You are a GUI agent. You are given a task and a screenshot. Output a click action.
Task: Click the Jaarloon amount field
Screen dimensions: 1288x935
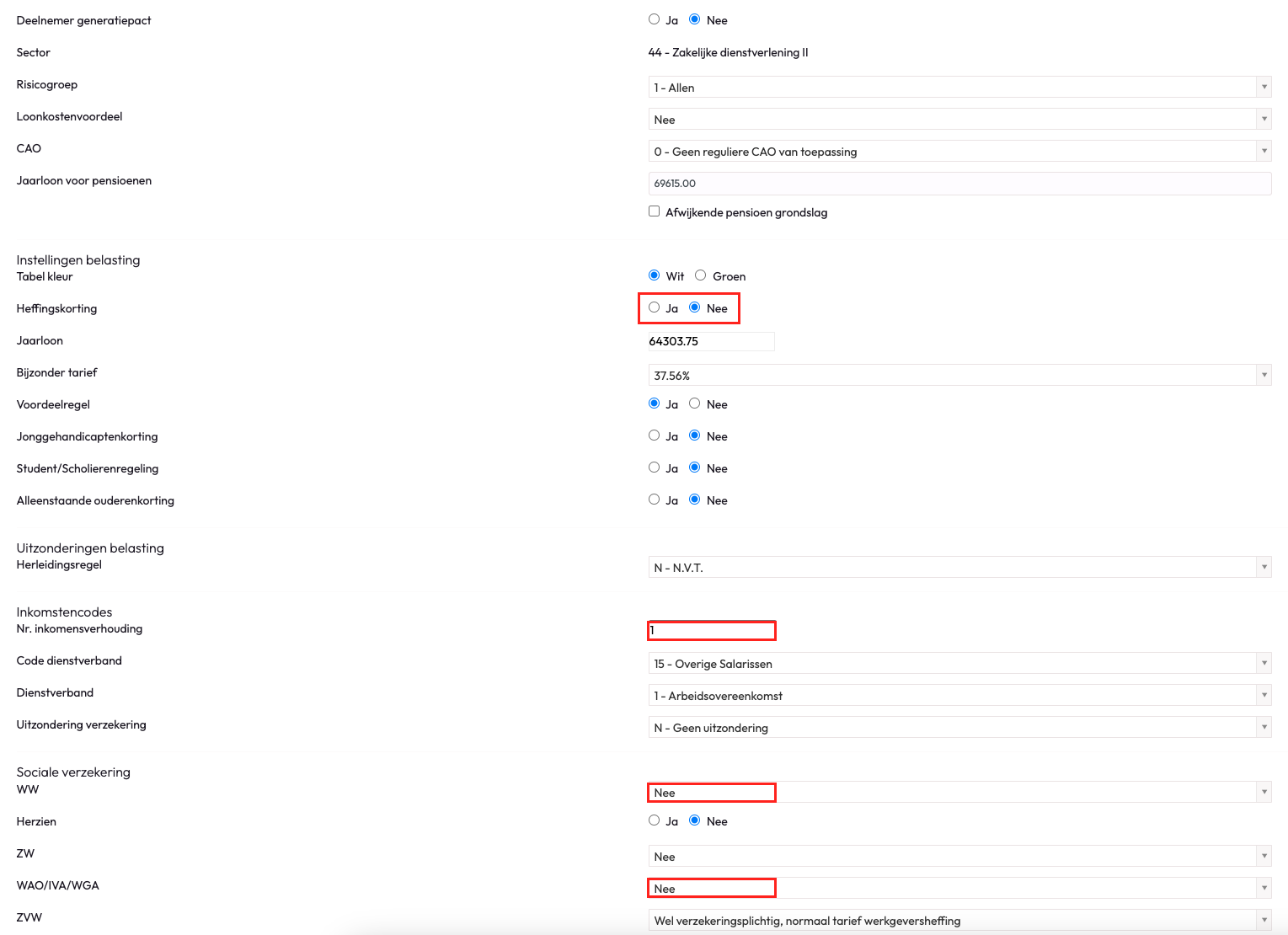[x=710, y=341]
